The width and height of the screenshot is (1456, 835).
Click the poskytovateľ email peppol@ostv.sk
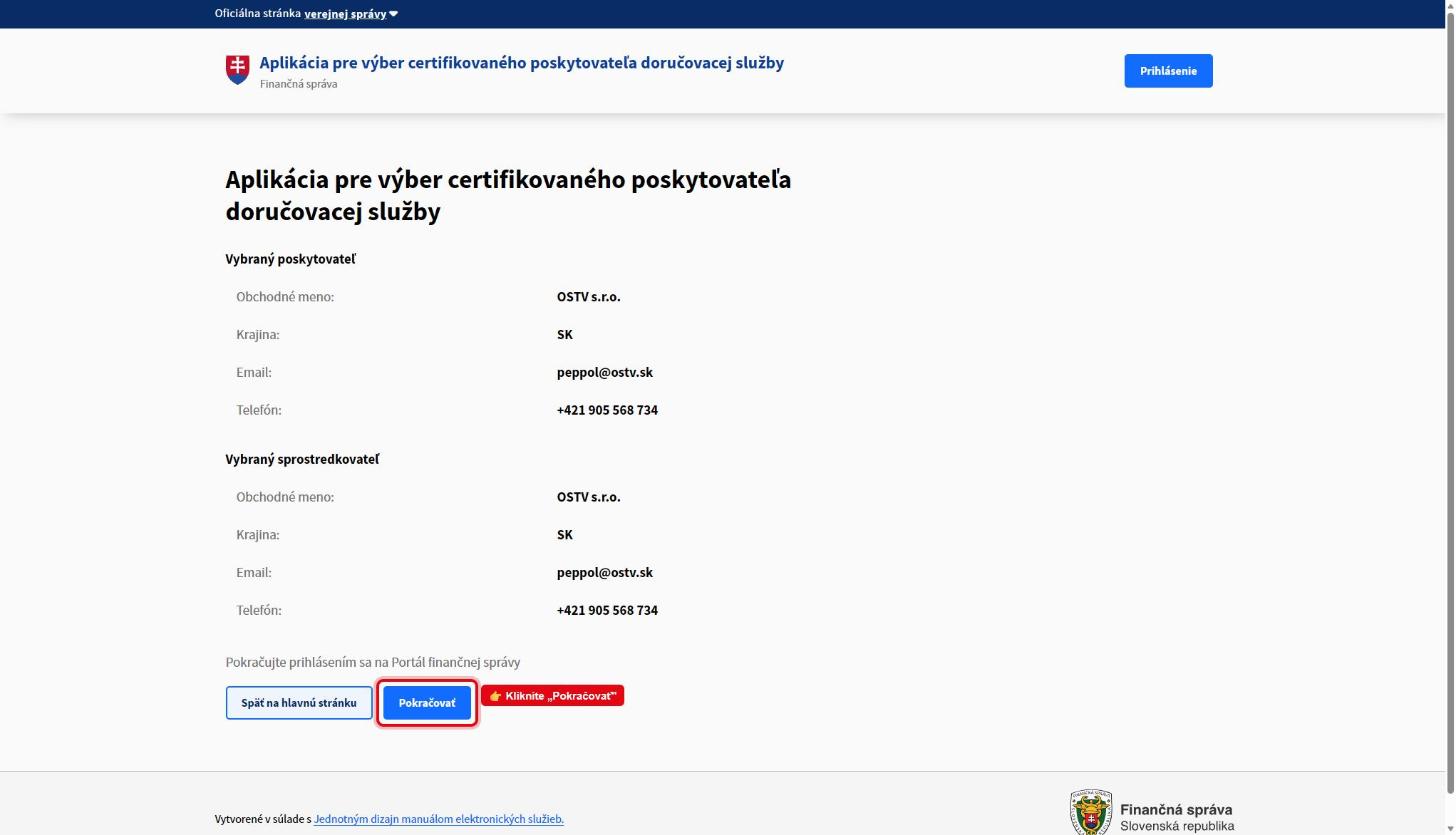coord(605,372)
